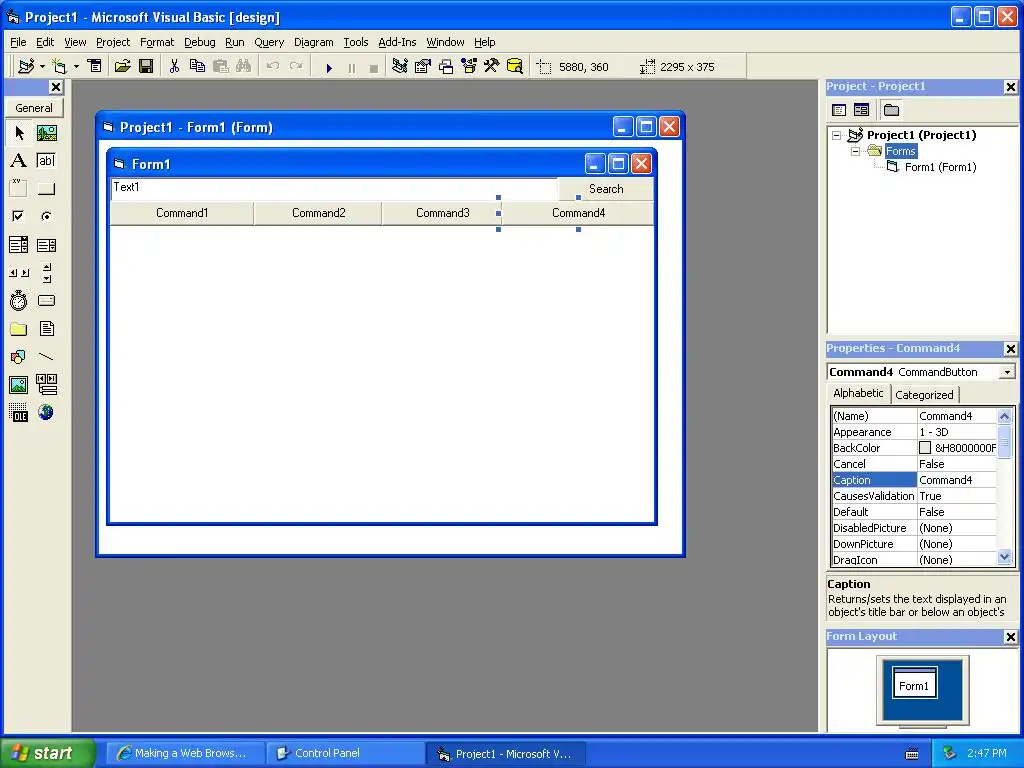The image size is (1024, 768).
Task: Click the Text1 text box on form
Action: click(334, 189)
